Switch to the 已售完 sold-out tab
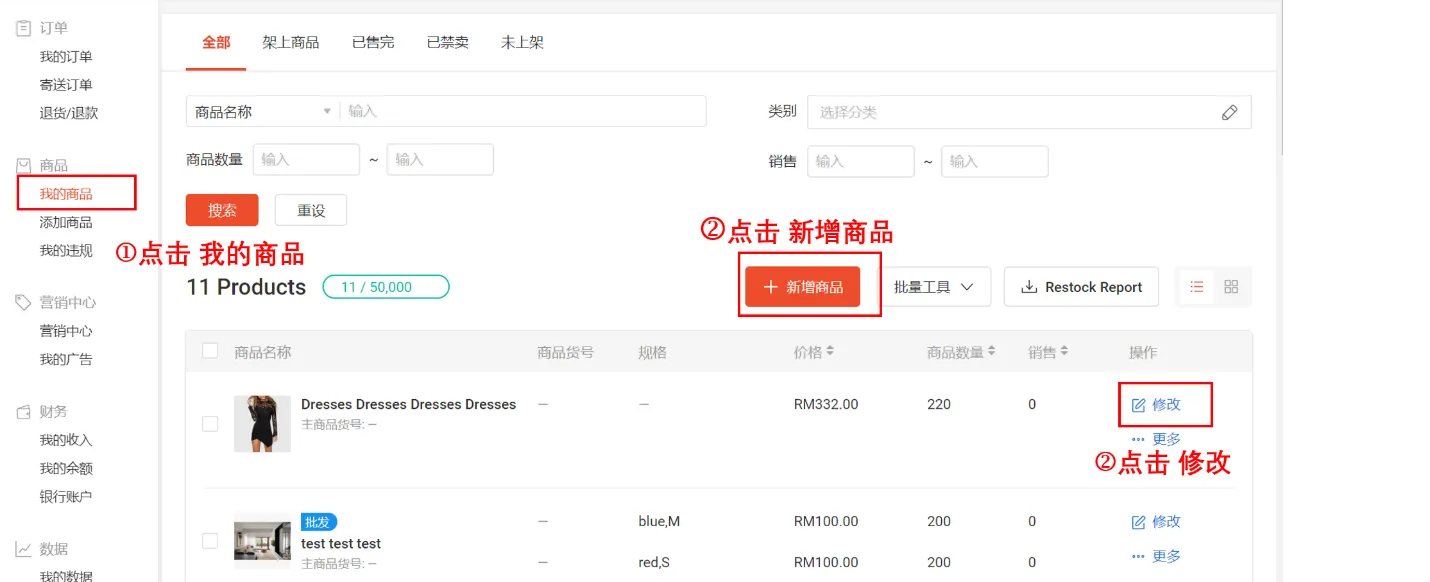1430x582 pixels. [x=372, y=42]
